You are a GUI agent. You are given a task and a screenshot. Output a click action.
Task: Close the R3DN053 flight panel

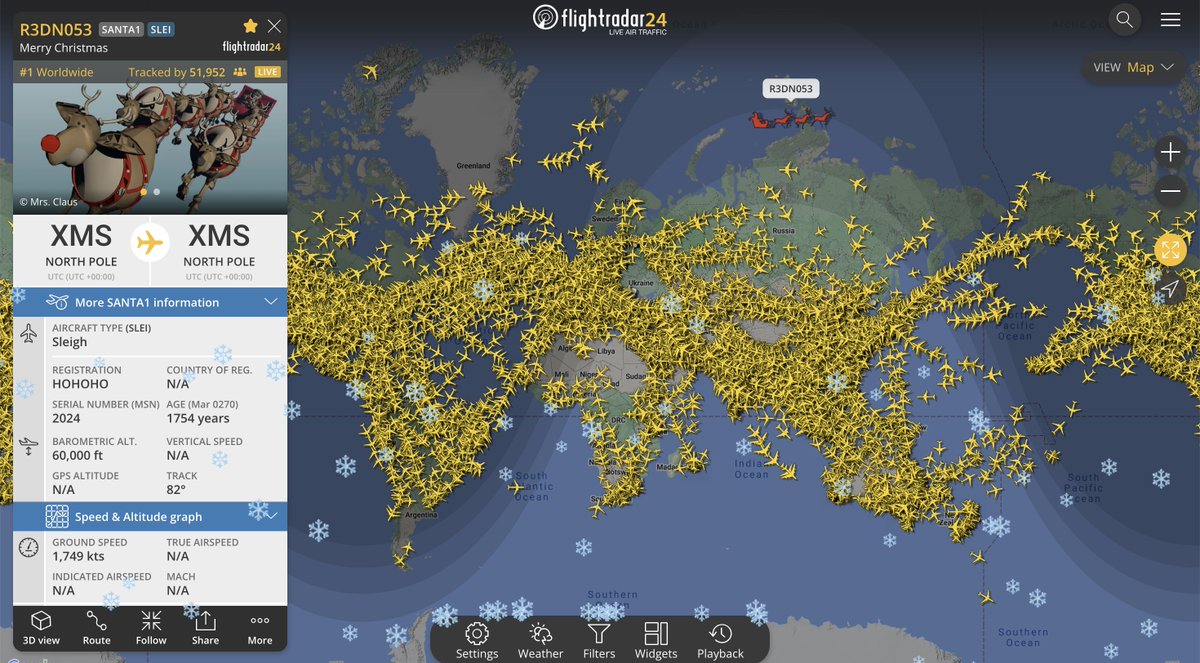click(274, 26)
